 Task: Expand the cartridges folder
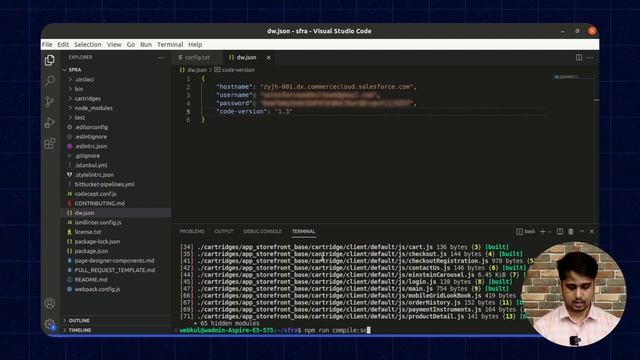click(x=116, y=98)
